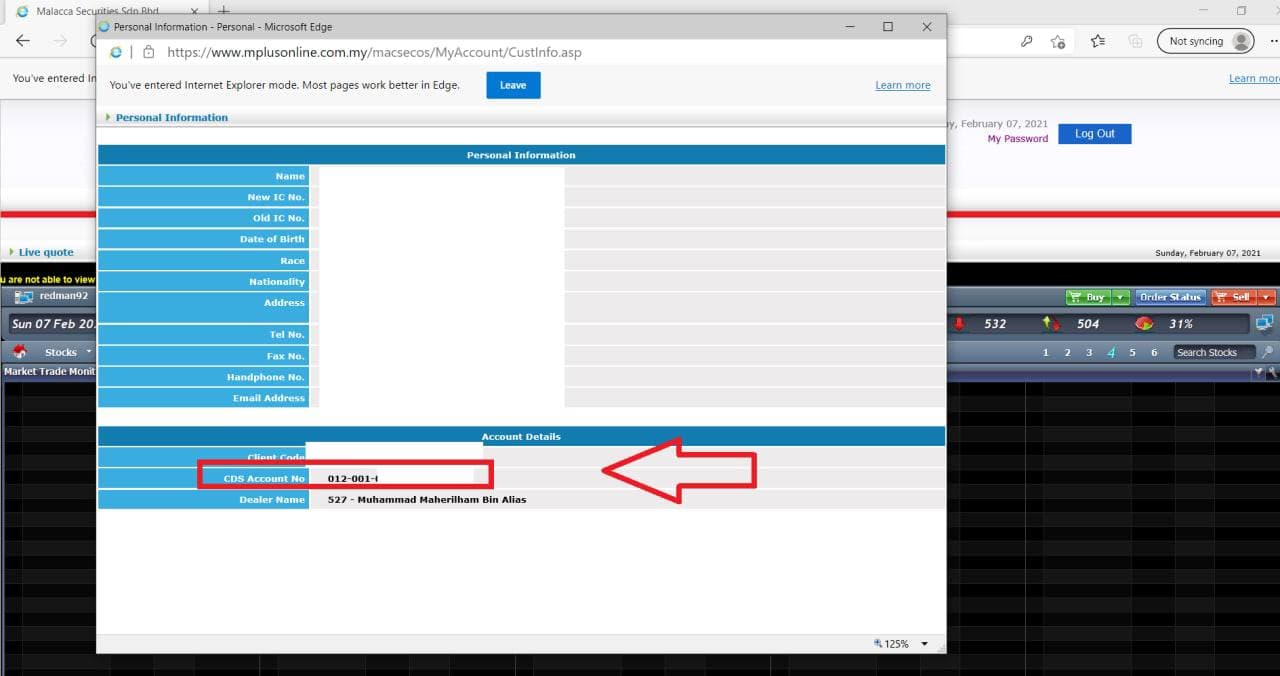Click the password key icon in Edge toolbar

pyautogui.click(x=1026, y=41)
